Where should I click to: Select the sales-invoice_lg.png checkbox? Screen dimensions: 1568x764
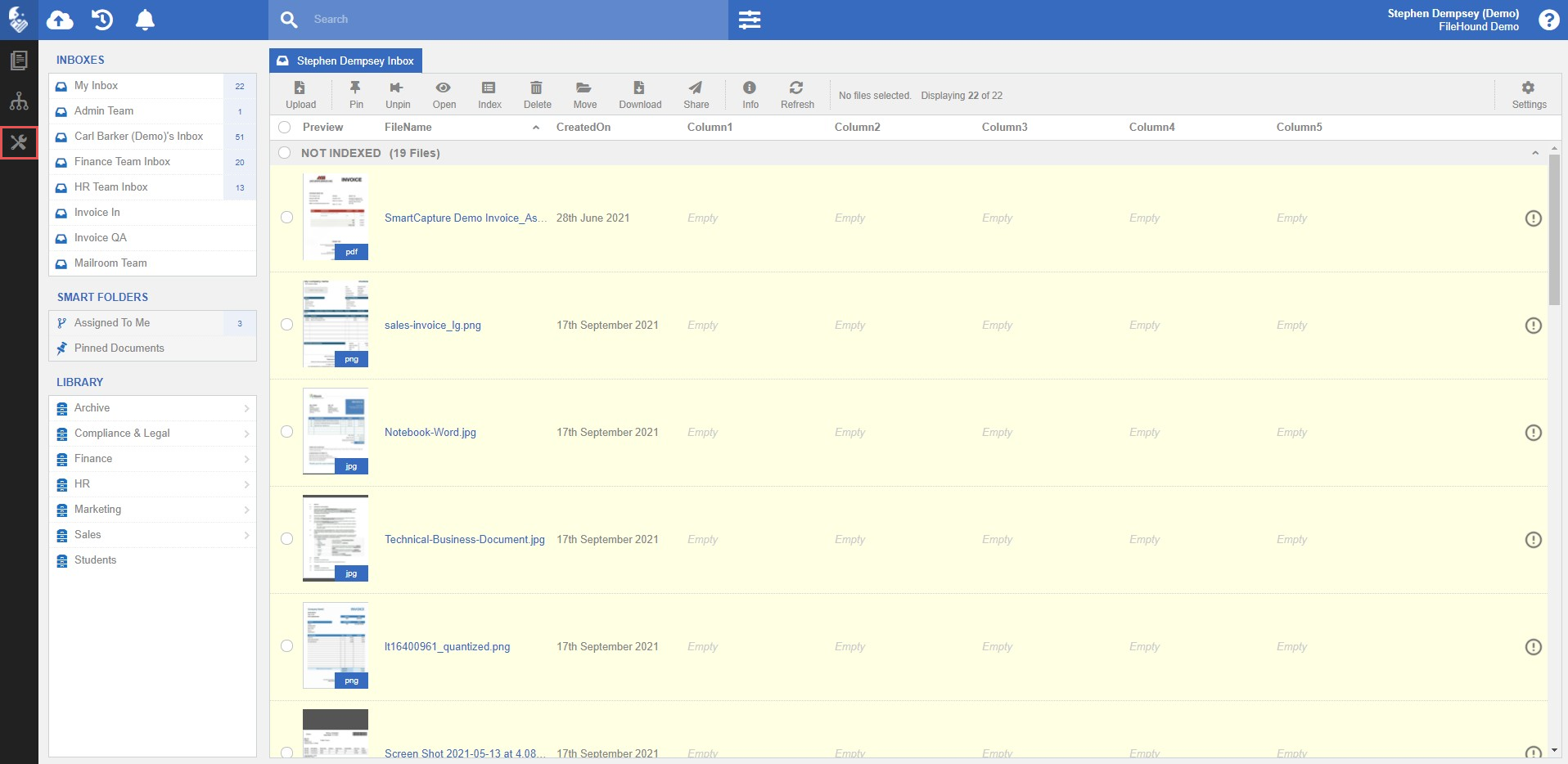coord(286,325)
